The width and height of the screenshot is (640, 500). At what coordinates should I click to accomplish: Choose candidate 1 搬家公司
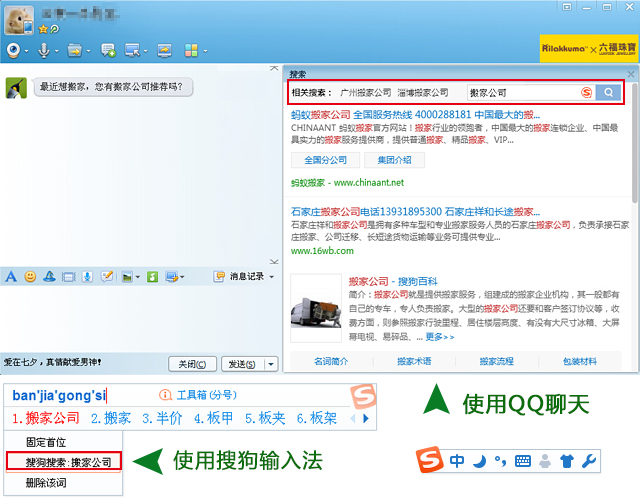pos(45,418)
